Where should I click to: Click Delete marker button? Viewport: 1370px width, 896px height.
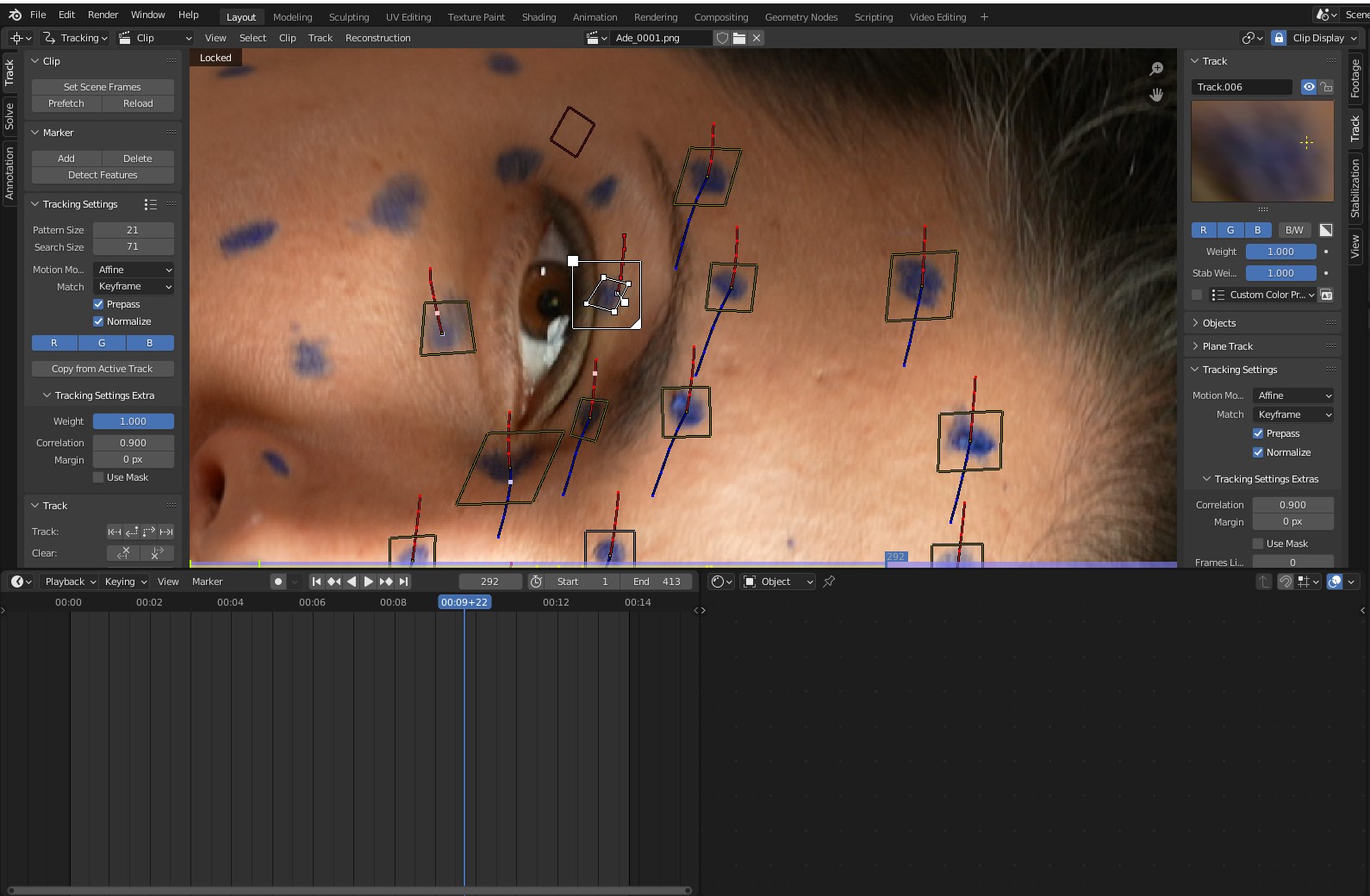(x=138, y=159)
